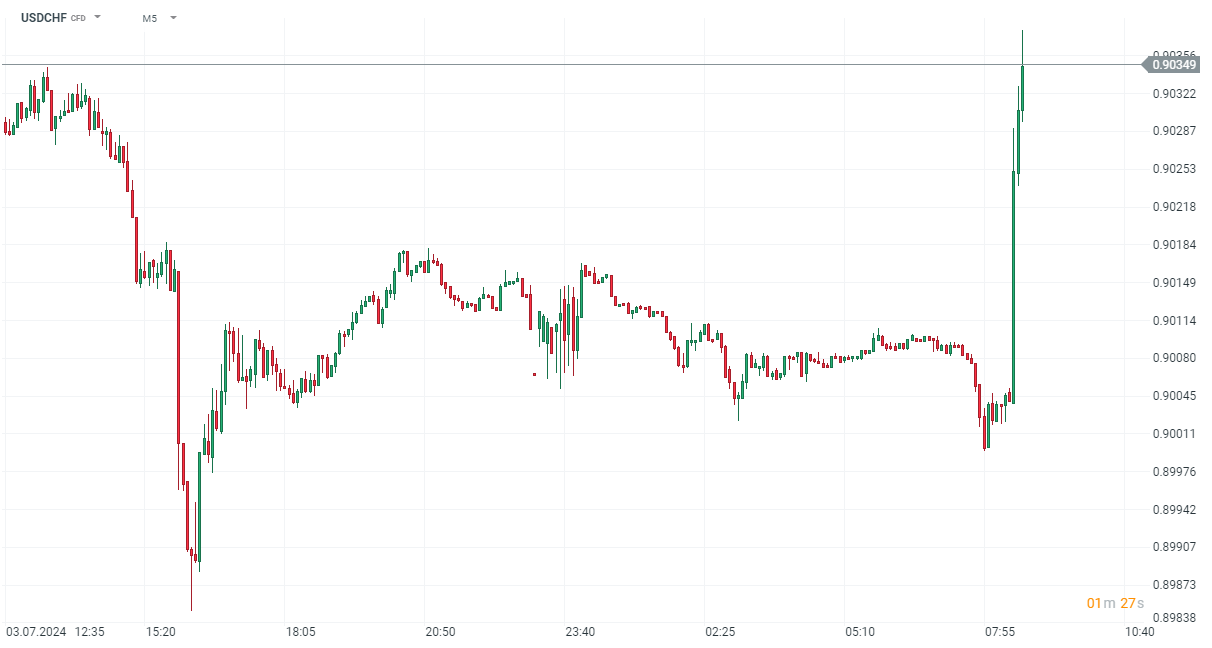This screenshot has width=1212, height=648.
Task: Click the 0.89907 price scale label
Action: click(1174, 547)
